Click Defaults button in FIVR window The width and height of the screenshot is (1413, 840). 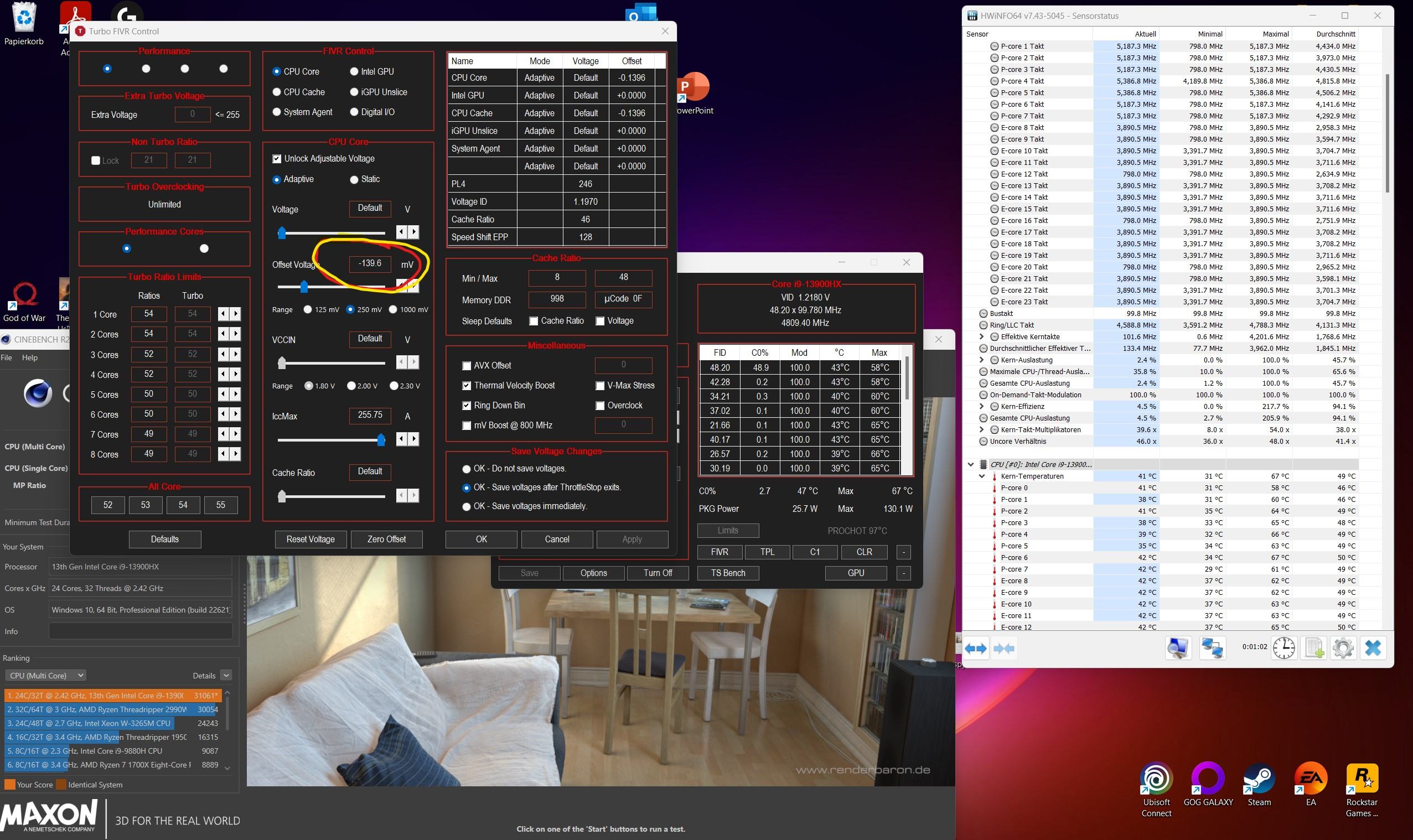point(165,540)
